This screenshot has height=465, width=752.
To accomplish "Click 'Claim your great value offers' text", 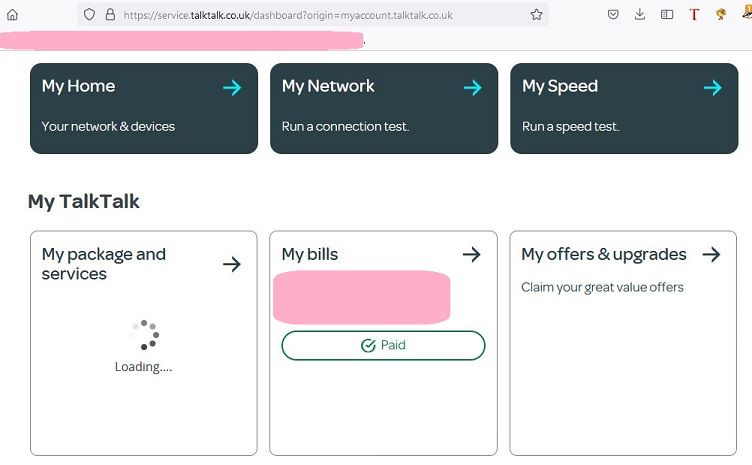I will tap(602, 287).
